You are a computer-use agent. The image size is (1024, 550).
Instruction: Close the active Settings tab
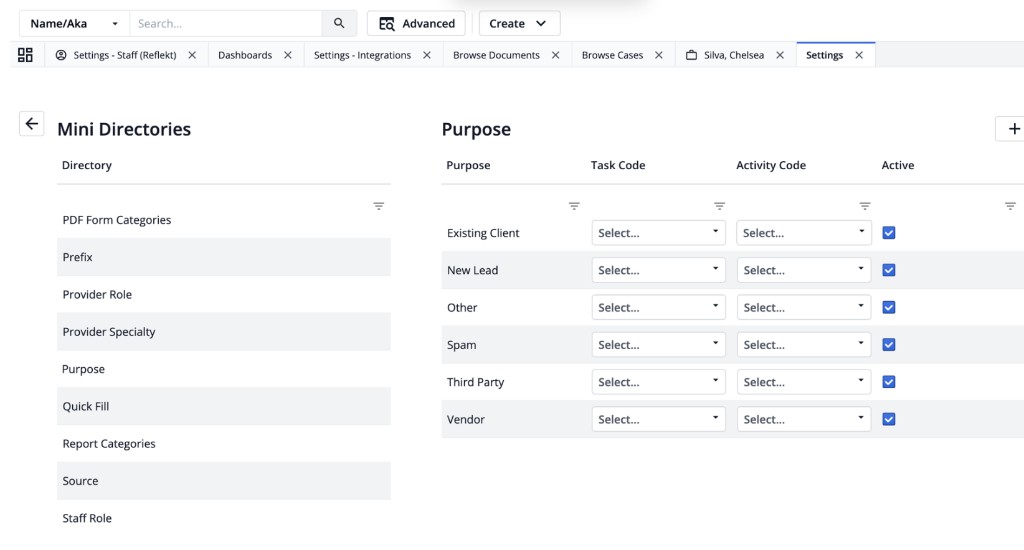tap(859, 56)
